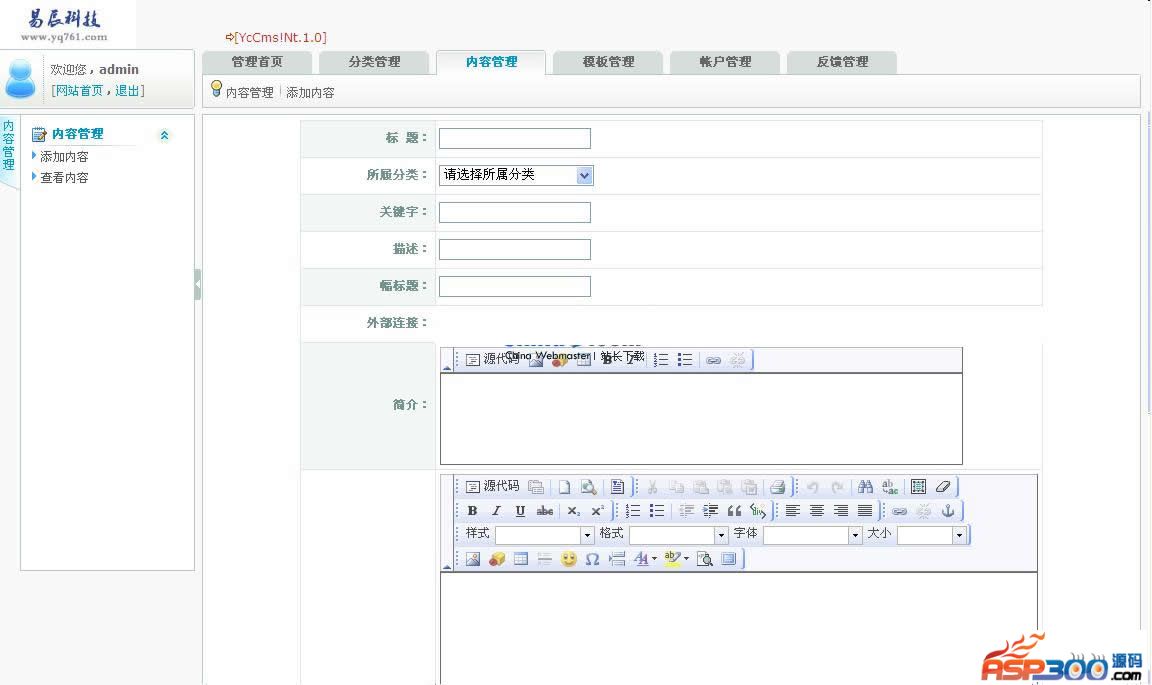Insert a smiley emoticon
Screen dimensions: 1152x685
(568, 559)
